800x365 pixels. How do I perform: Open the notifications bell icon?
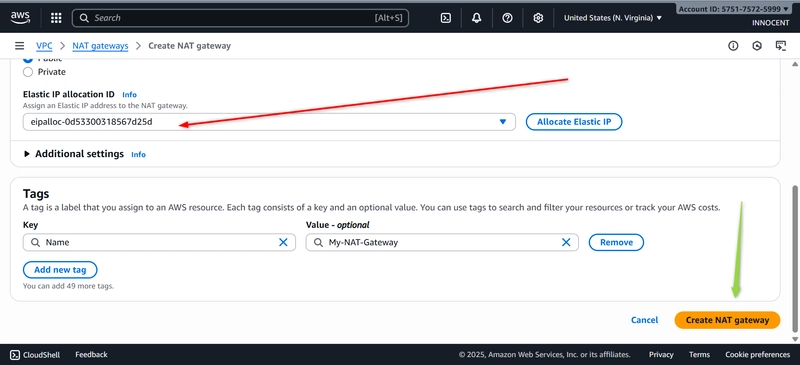476,18
